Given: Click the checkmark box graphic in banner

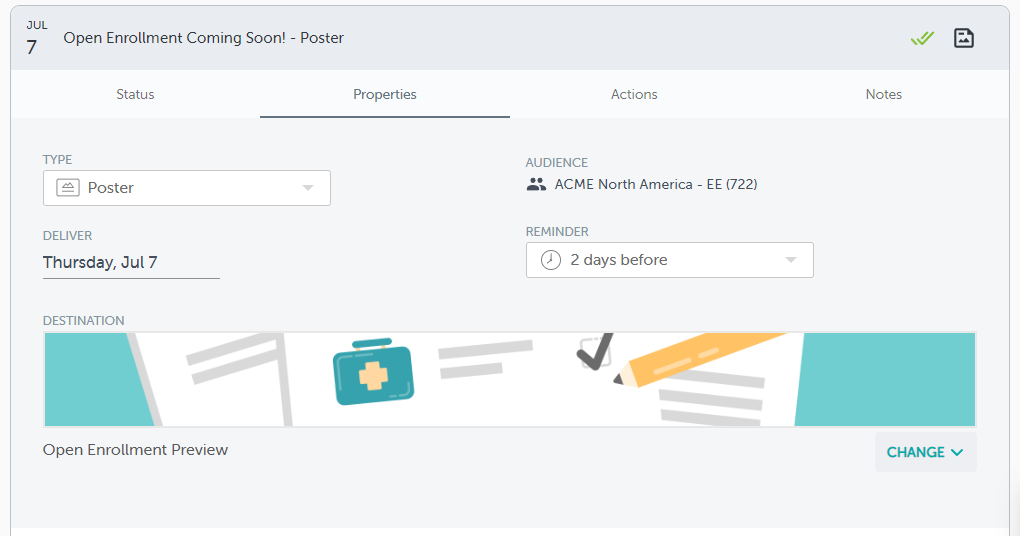Looking at the screenshot, I should (596, 352).
